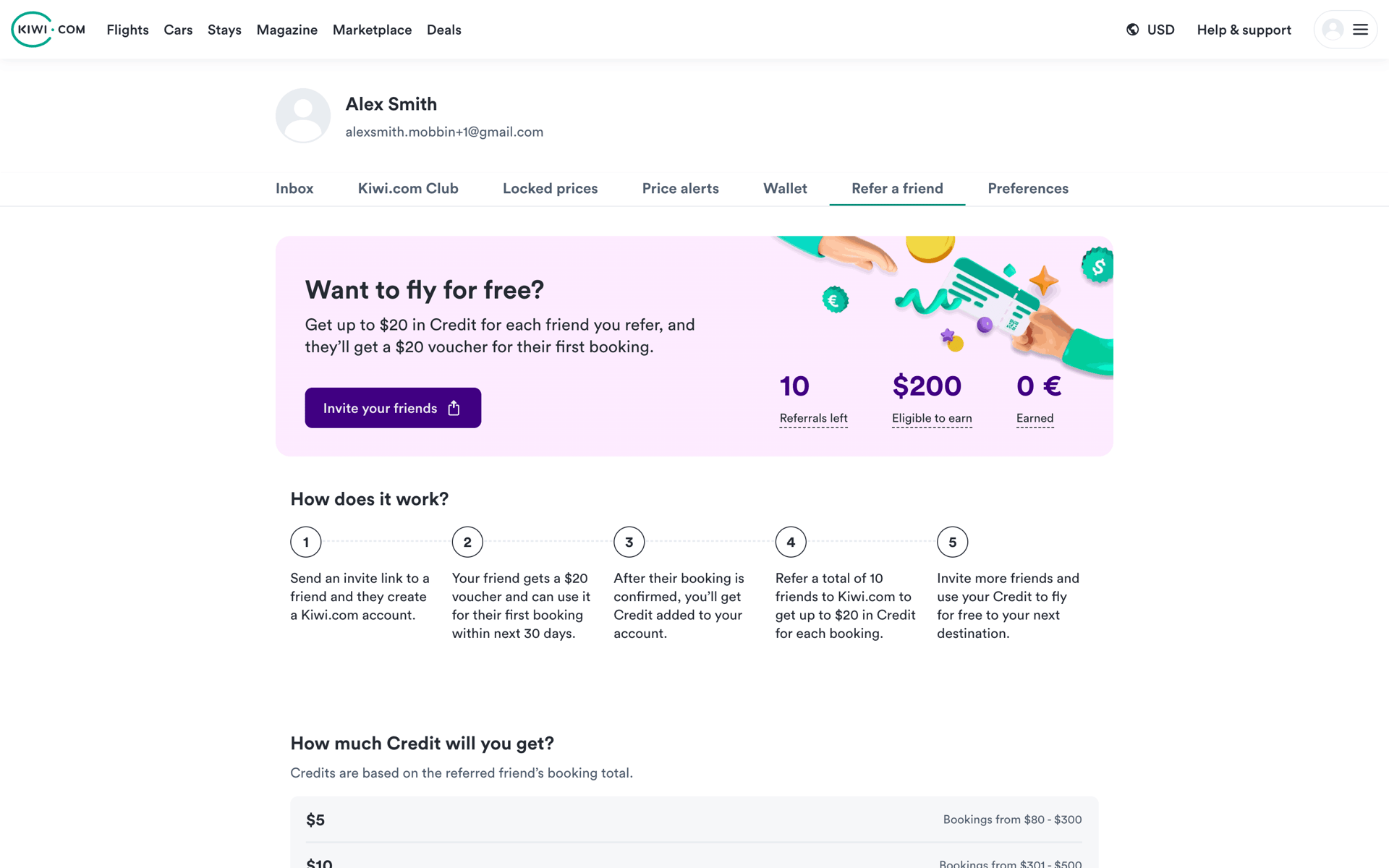Open Help & support link
The height and width of the screenshot is (868, 1389).
pyautogui.click(x=1244, y=30)
